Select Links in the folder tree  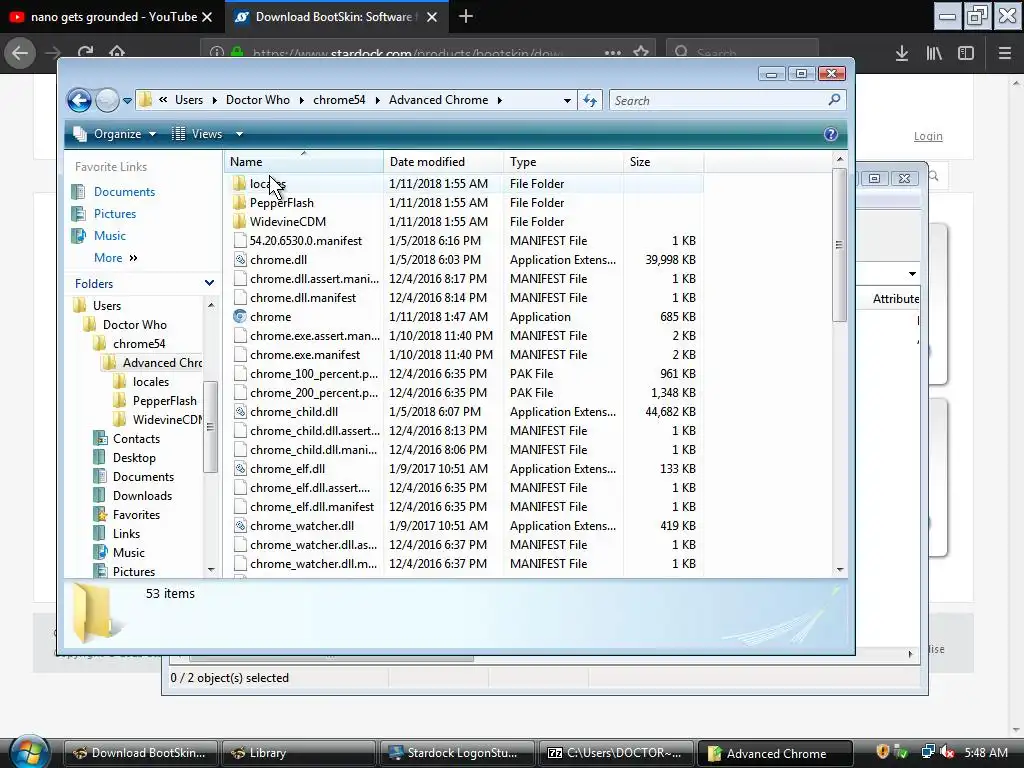126,534
